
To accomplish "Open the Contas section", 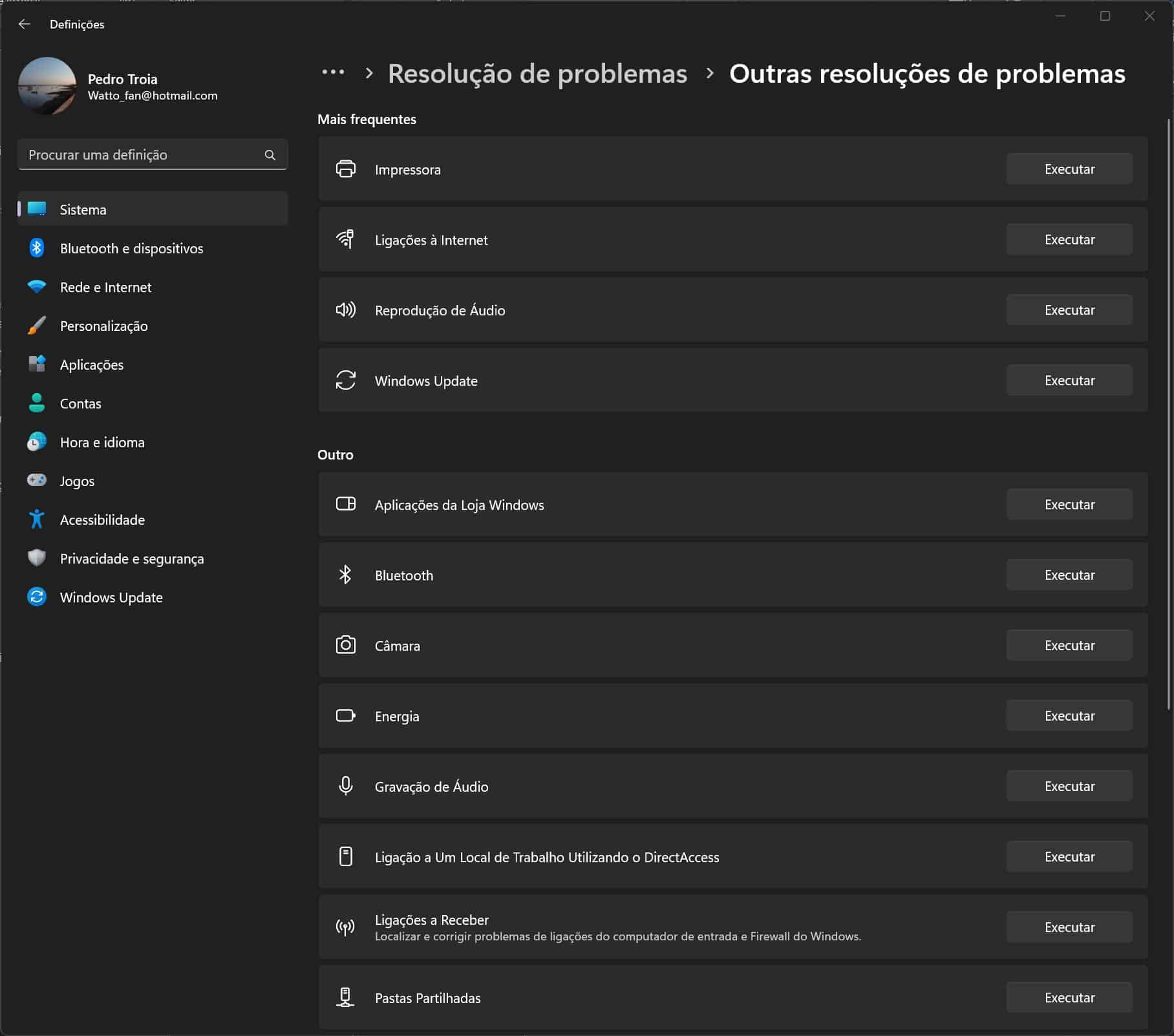I will [x=80, y=403].
